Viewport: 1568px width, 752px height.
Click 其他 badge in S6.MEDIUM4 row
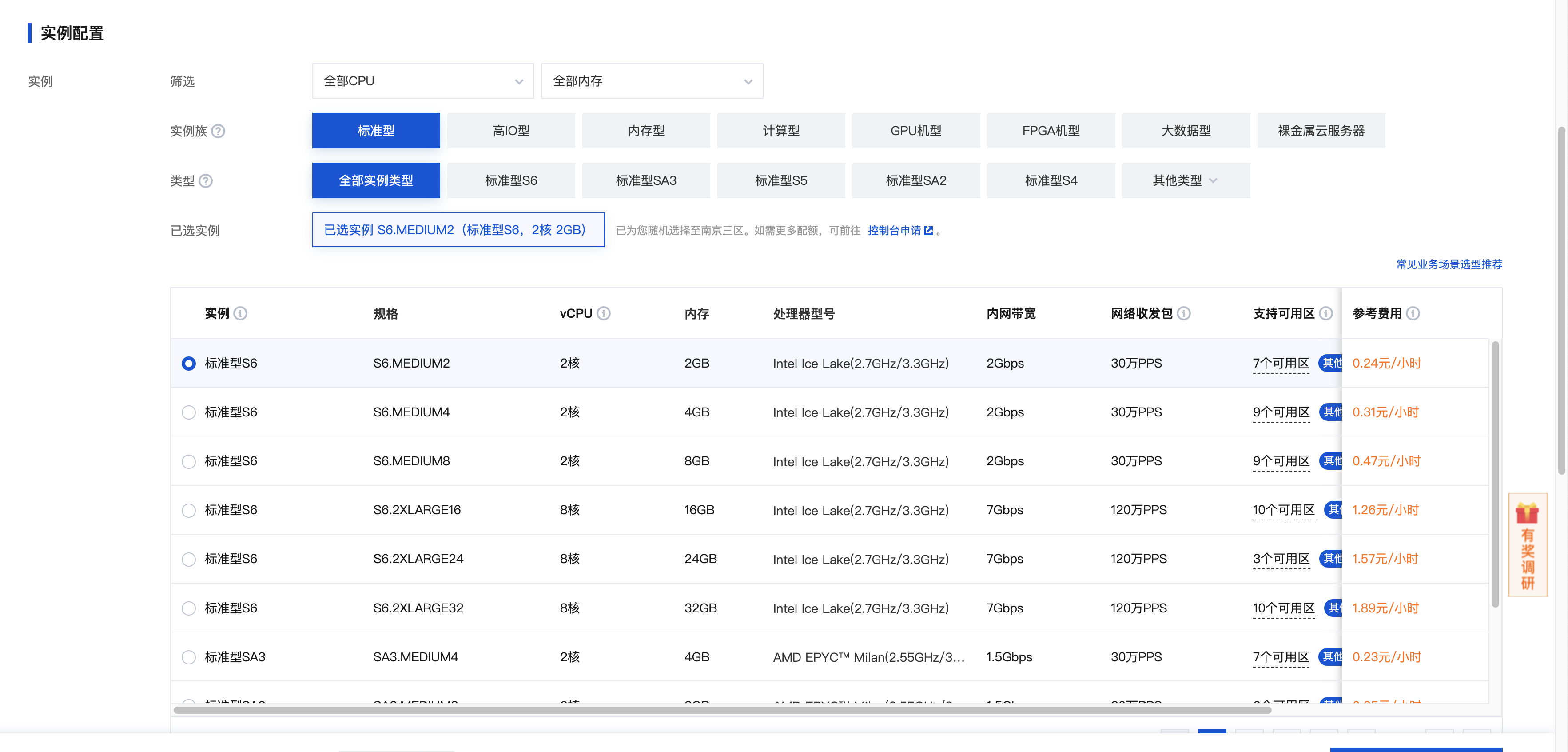click(1330, 412)
